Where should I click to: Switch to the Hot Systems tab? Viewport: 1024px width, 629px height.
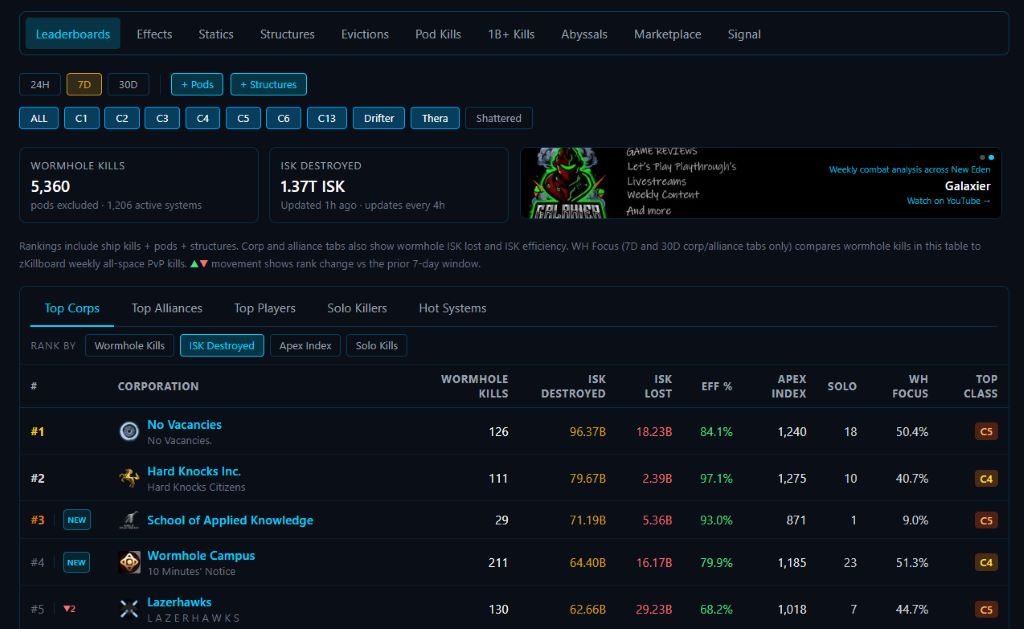click(x=453, y=308)
